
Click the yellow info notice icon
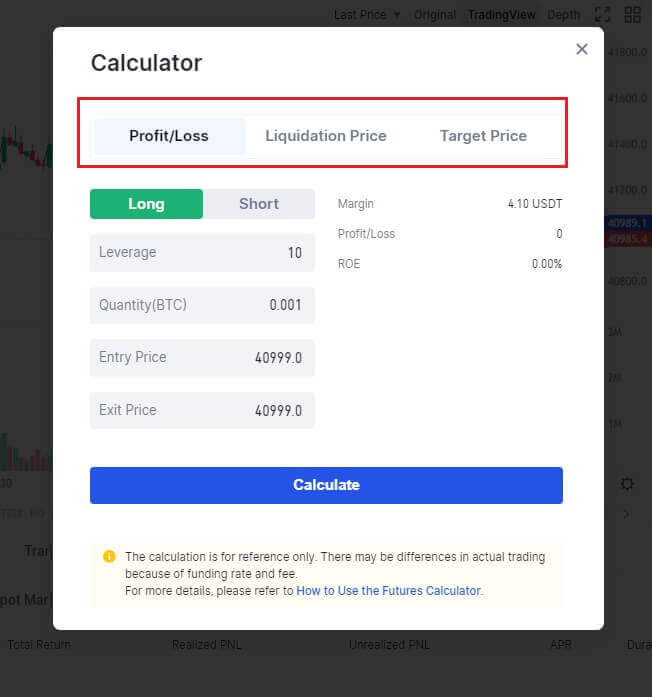pos(109,556)
